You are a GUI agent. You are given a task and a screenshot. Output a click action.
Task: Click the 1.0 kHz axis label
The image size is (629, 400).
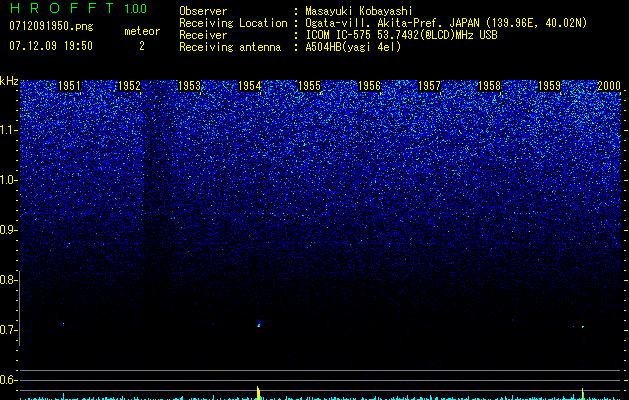9,180
